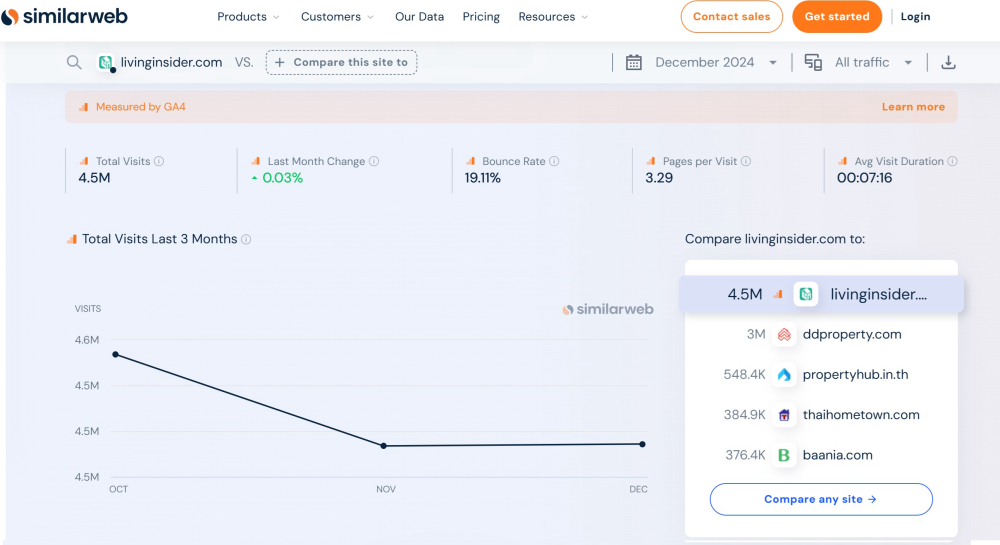
Task: Open the Pricing menu item
Action: click(481, 17)
